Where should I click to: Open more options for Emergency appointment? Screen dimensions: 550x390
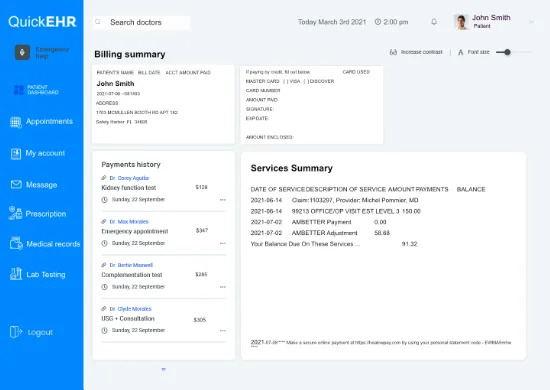(223, 243)
